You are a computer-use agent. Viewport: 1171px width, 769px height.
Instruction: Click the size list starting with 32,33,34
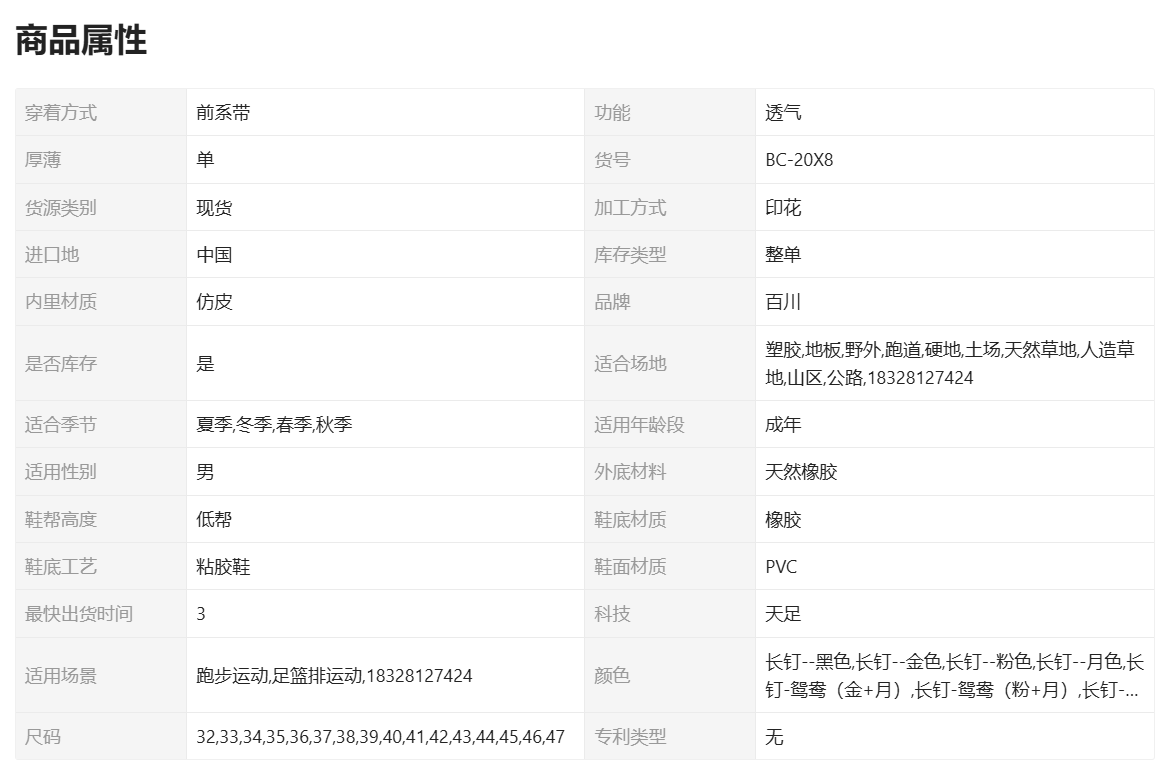pos(380,737)
